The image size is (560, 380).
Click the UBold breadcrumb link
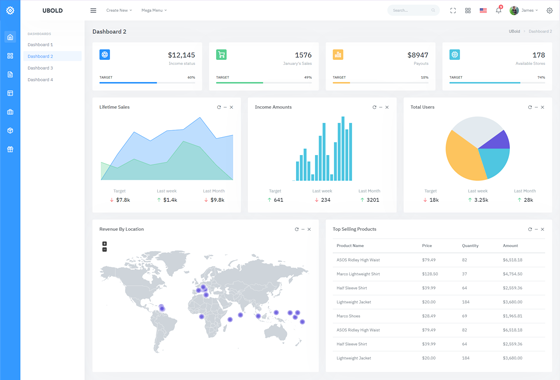click(514, 31)
